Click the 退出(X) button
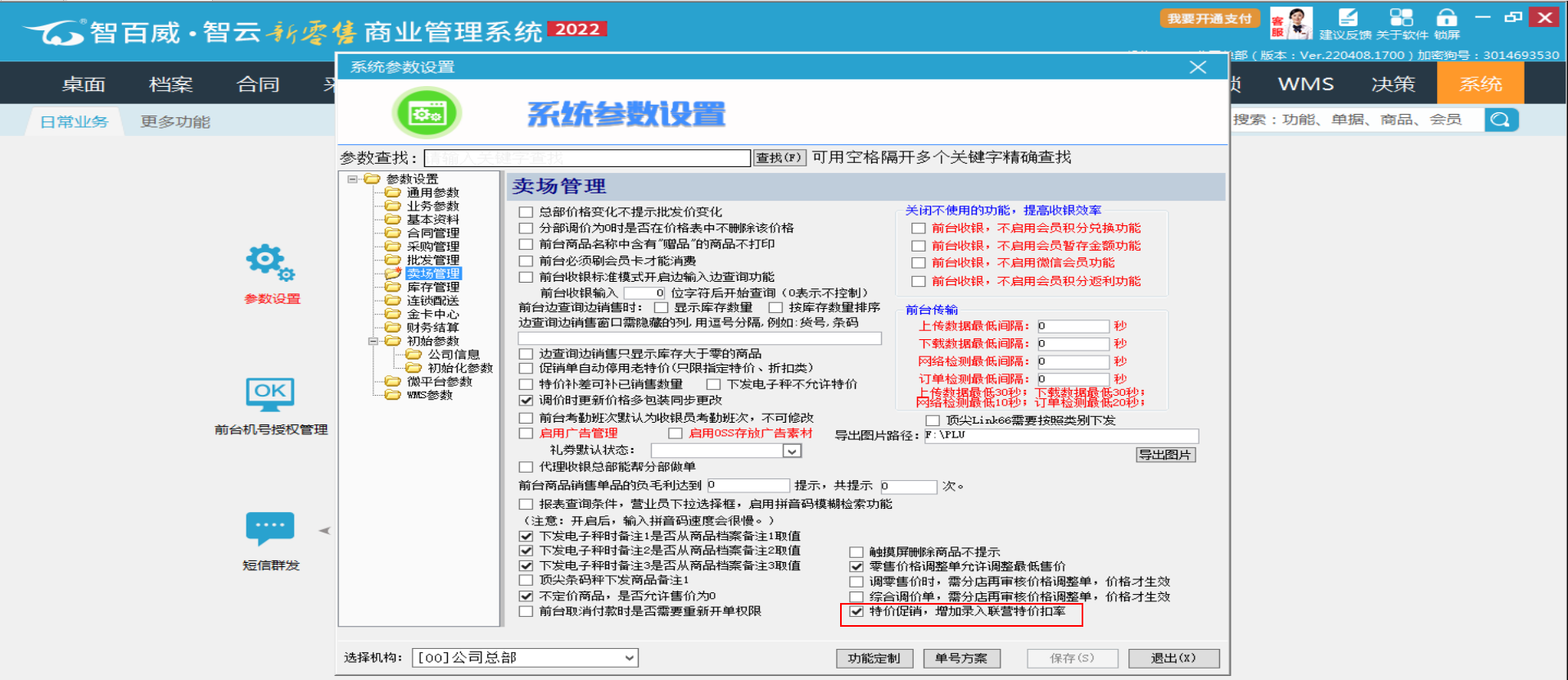This screenshot has width=1568, height=680. [x=1173, y=658]
